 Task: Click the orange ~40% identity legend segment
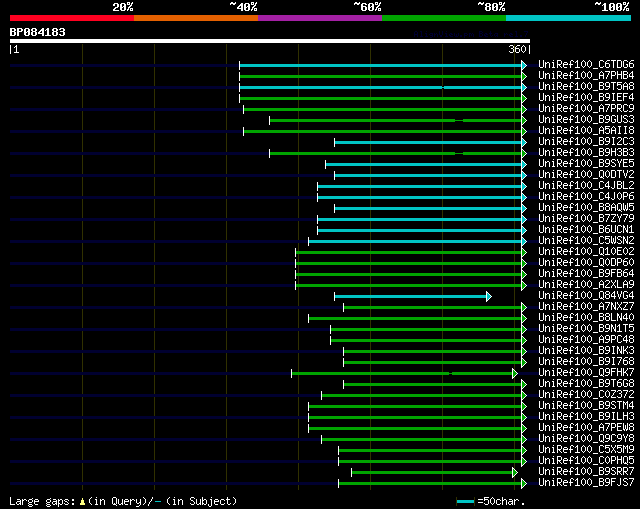tap(196, 18)
